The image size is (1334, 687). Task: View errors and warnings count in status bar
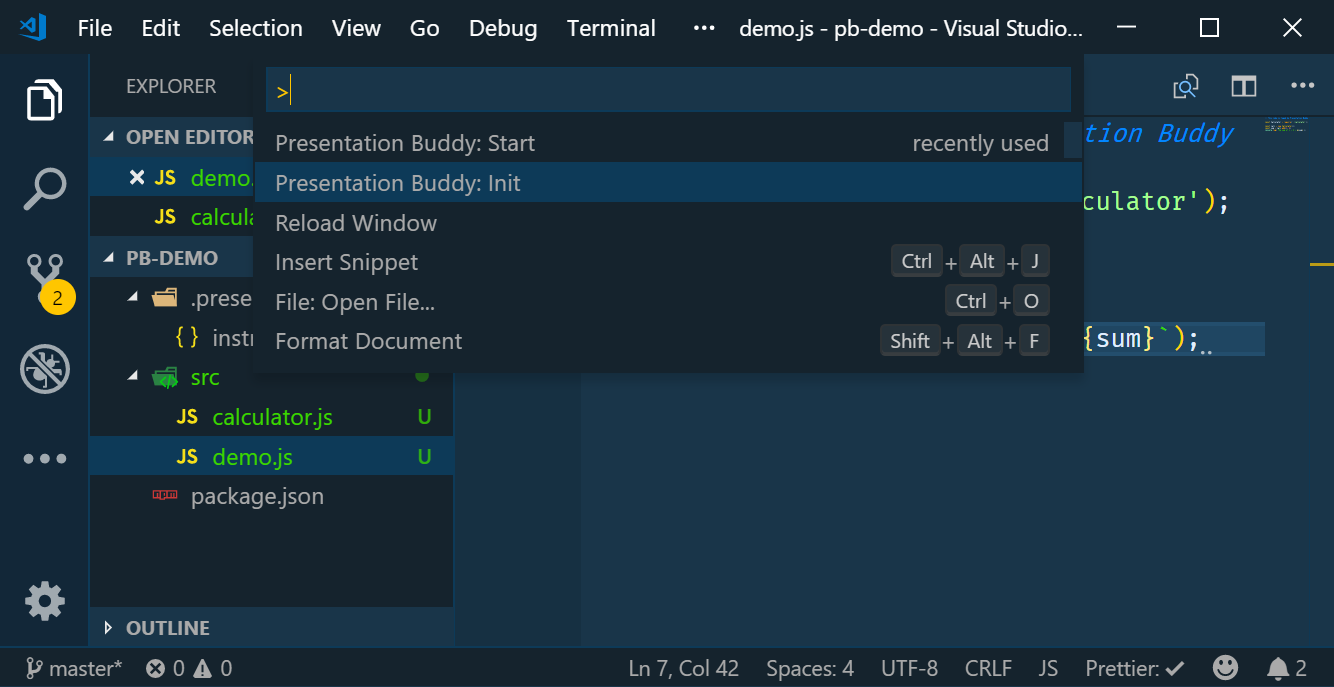(188, 668)
